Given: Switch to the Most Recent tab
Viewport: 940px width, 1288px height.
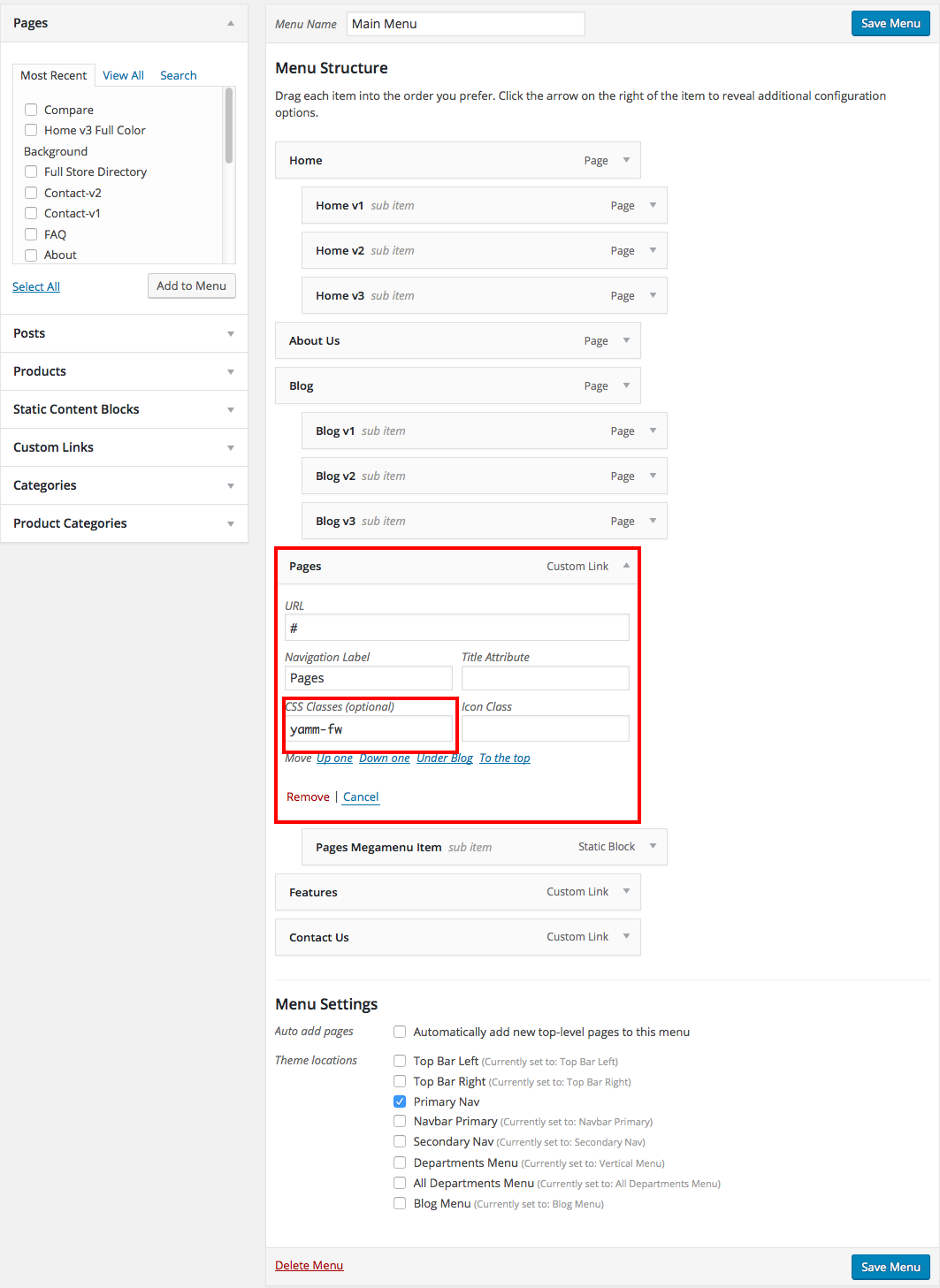Looking at the screenshot, I should coord(53,75).
